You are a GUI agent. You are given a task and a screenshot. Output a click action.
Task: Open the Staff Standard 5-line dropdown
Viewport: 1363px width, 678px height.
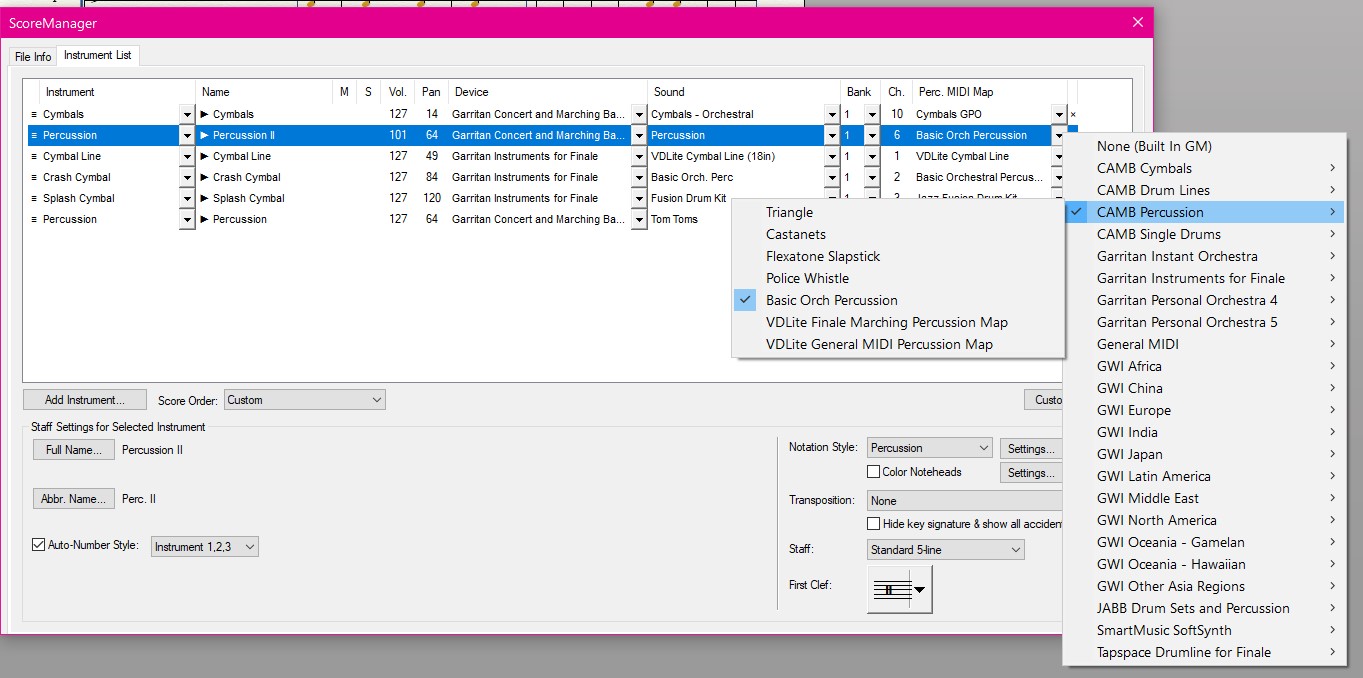[946, 550]
